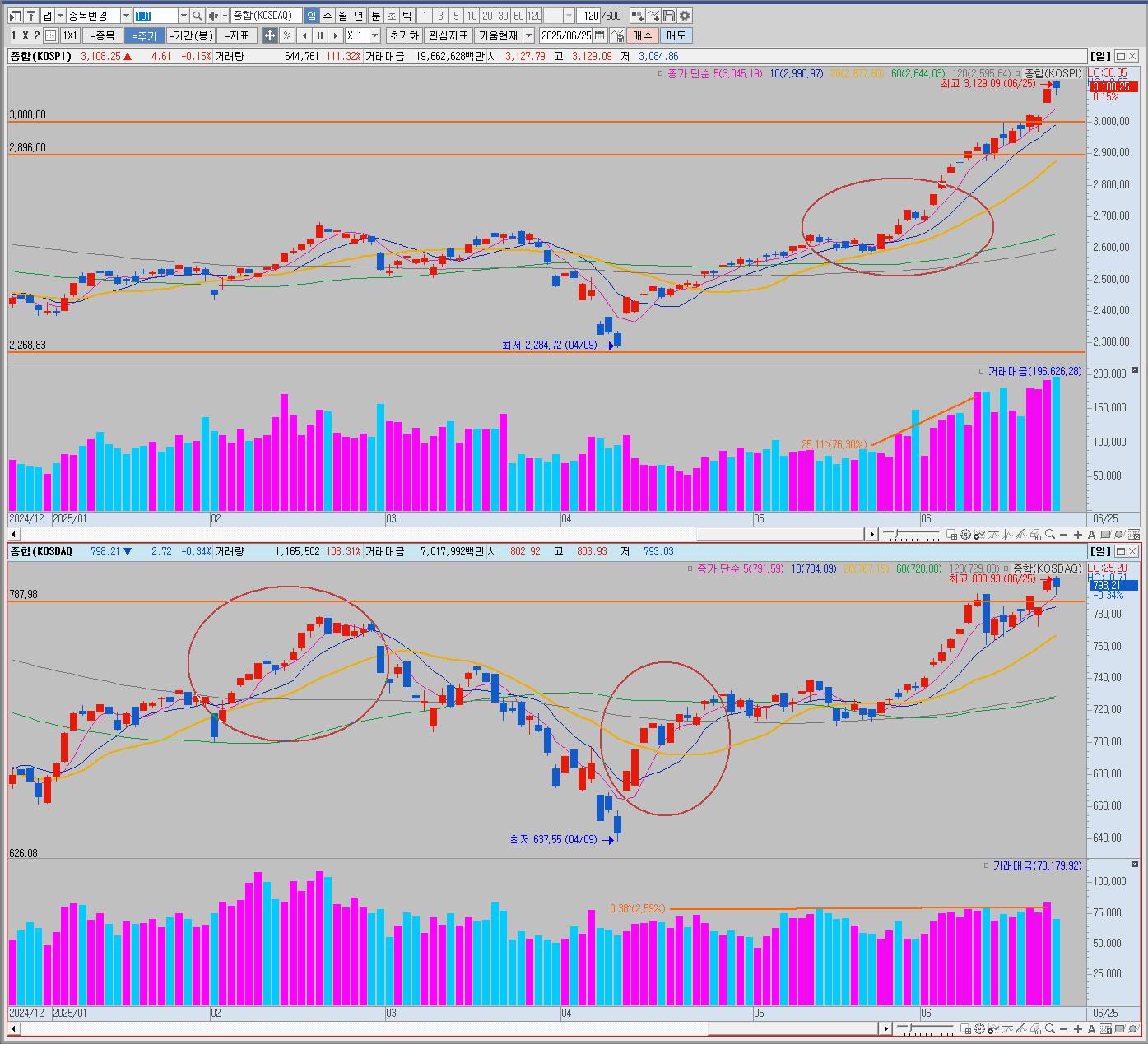Click the blue 매도 sell button

point(676,35)
